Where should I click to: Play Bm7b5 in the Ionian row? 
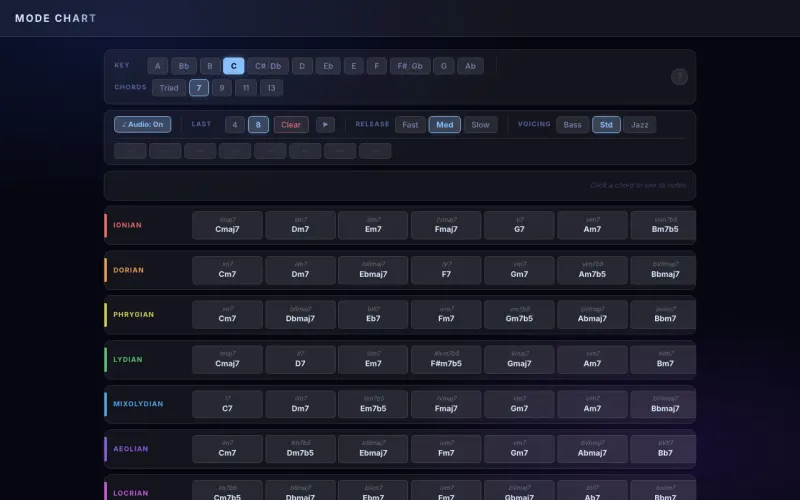click(663, 225)
